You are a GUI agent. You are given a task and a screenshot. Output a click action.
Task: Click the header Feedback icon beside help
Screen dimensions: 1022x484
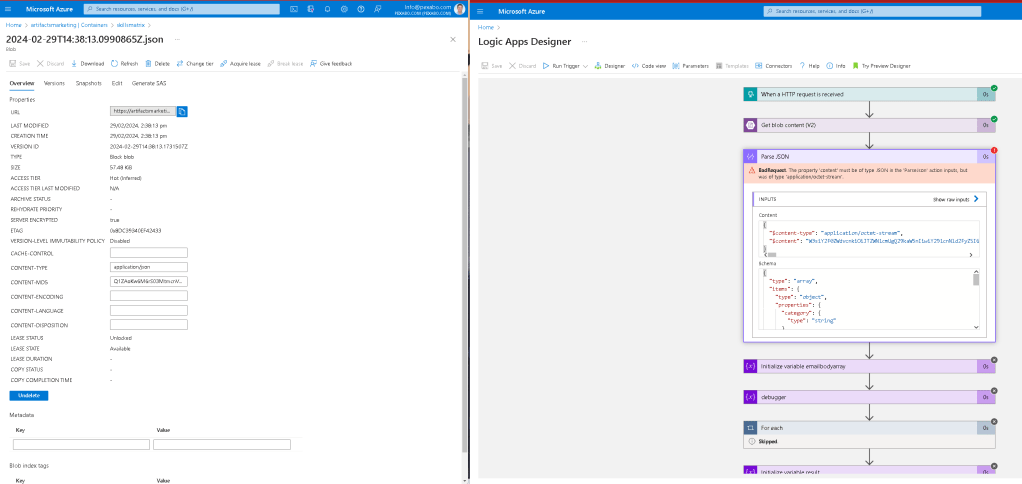(377, 9)
